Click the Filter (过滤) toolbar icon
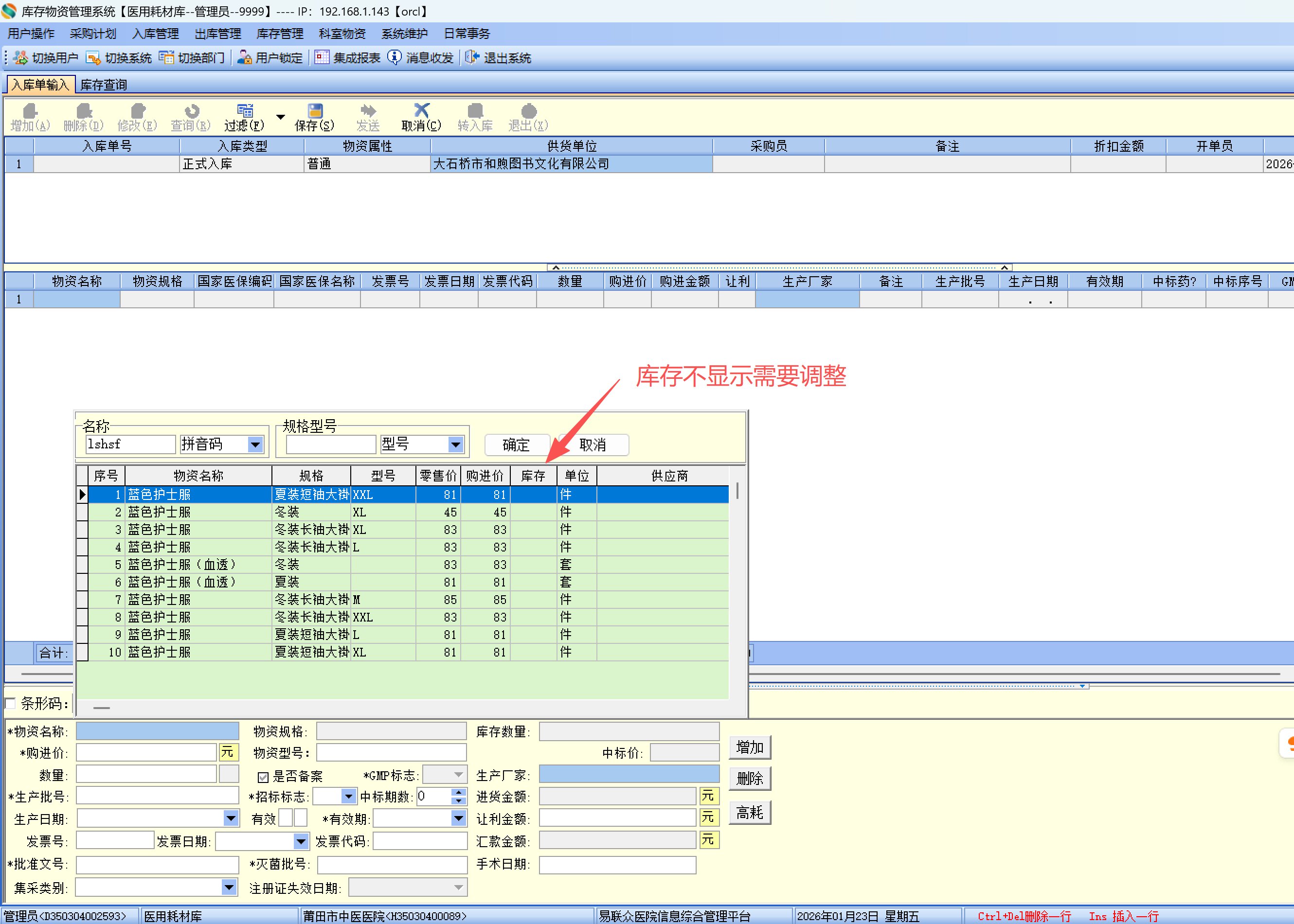Screen dimensions: 1294x924 pyautogui.click(x=245, y=111)
